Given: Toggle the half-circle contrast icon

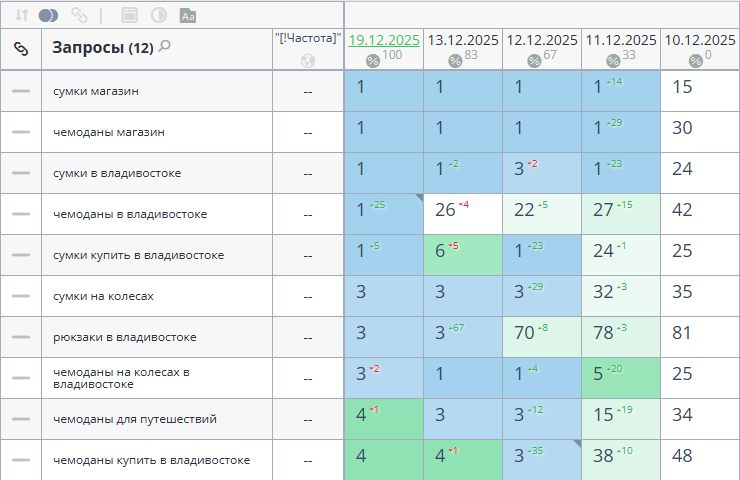Looking at the screenshot, I should click(x=158, y=15).
